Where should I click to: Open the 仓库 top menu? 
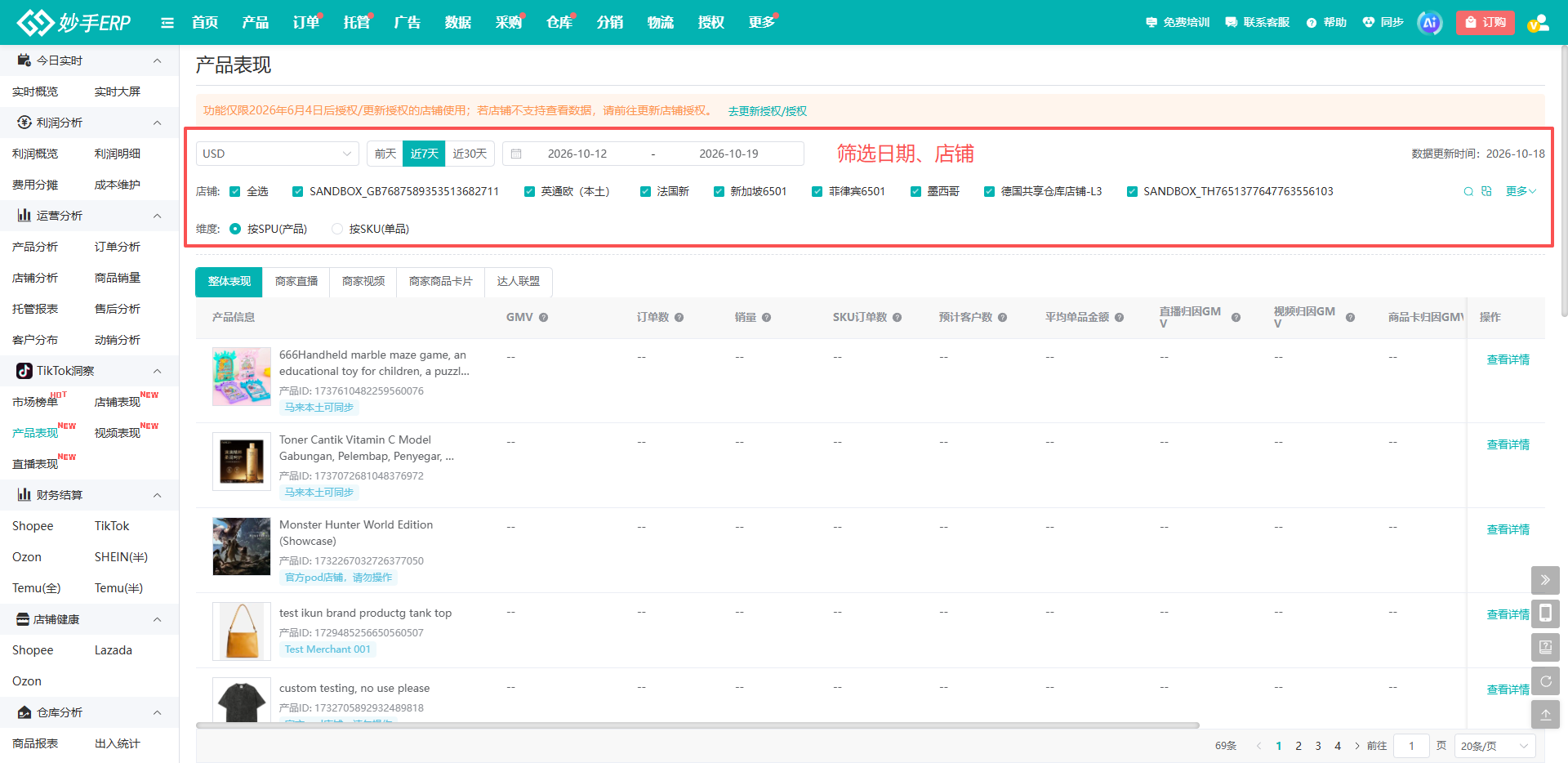point(559,22)
